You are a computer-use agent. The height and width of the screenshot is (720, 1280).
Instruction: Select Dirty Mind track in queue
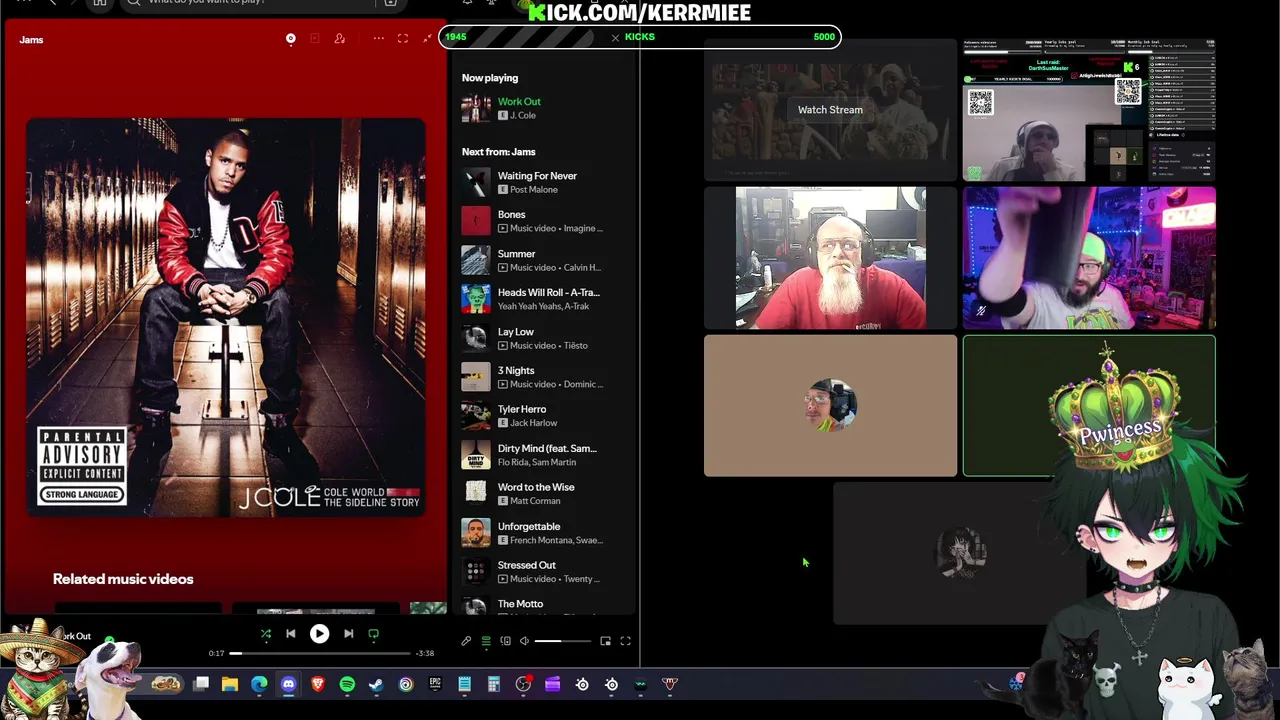[547, 449]
